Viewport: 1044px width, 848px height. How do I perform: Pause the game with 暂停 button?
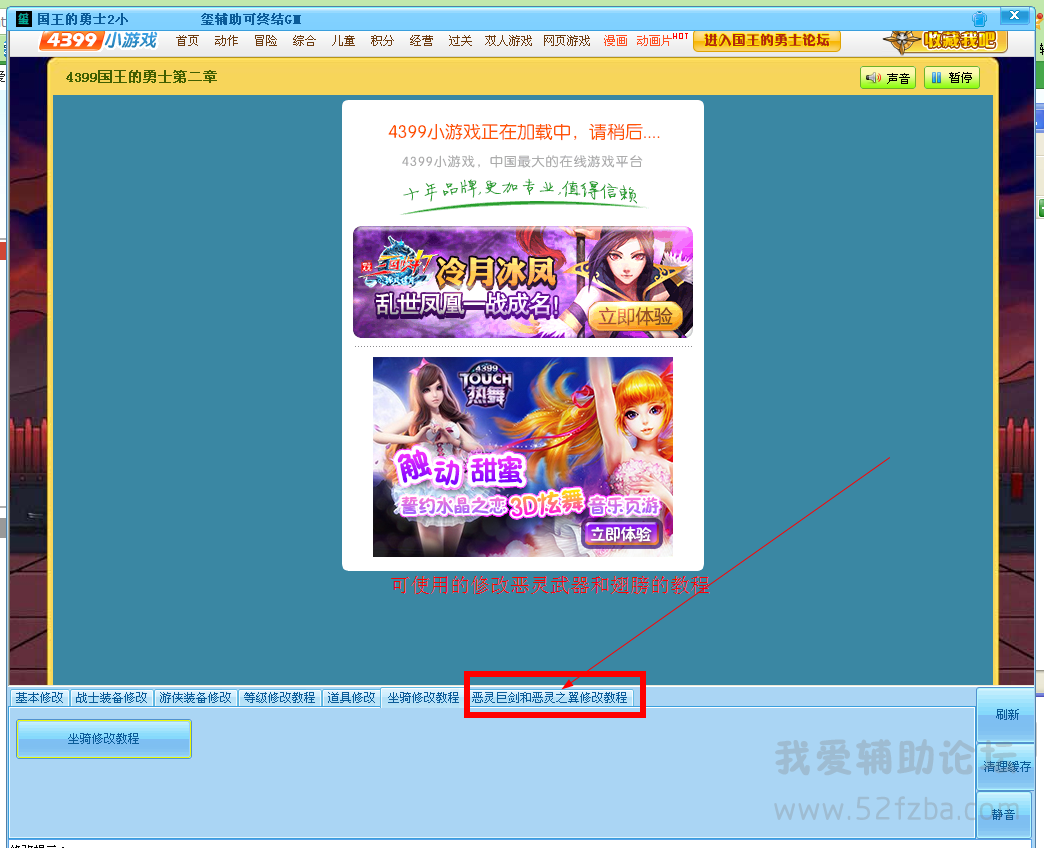(951, 78)
